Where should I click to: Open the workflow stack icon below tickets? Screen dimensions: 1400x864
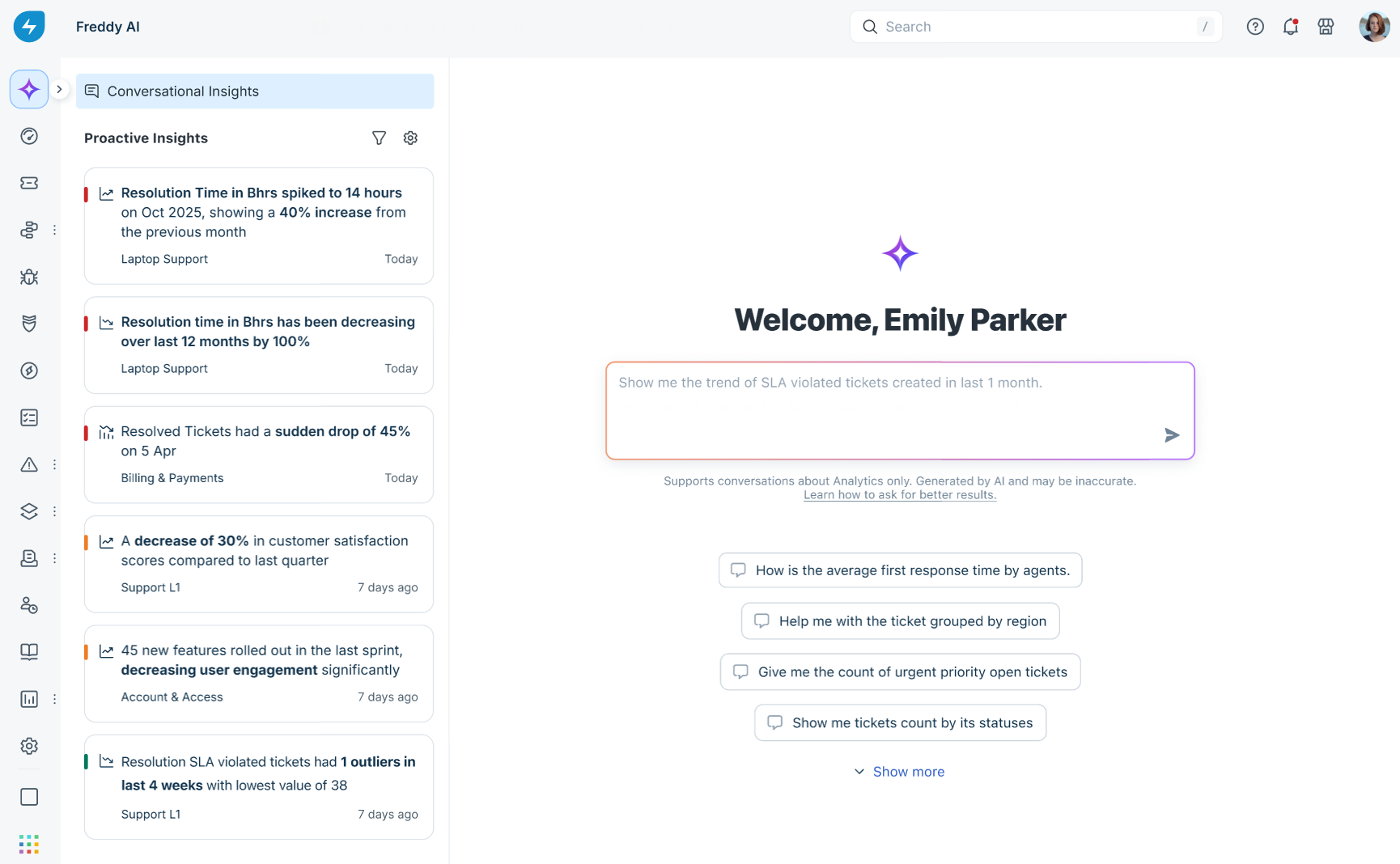[x=29, y=230]
